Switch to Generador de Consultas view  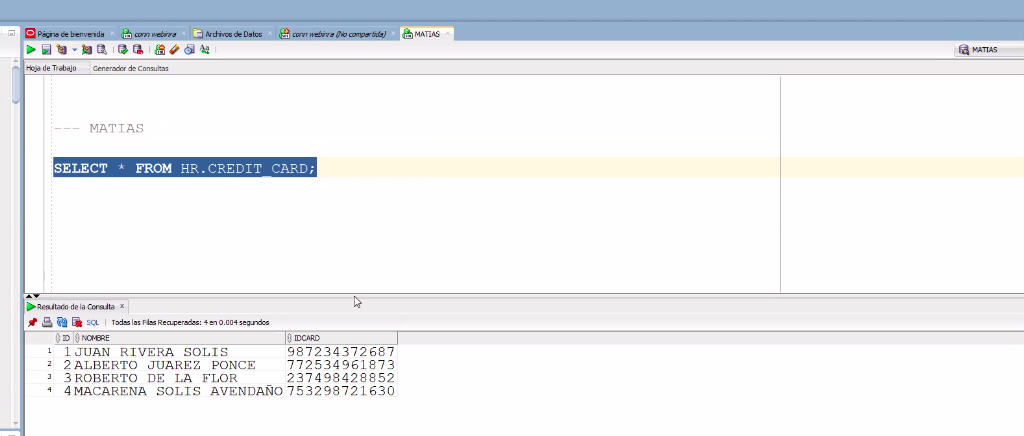pyautogui.click(x=131, y=68)
